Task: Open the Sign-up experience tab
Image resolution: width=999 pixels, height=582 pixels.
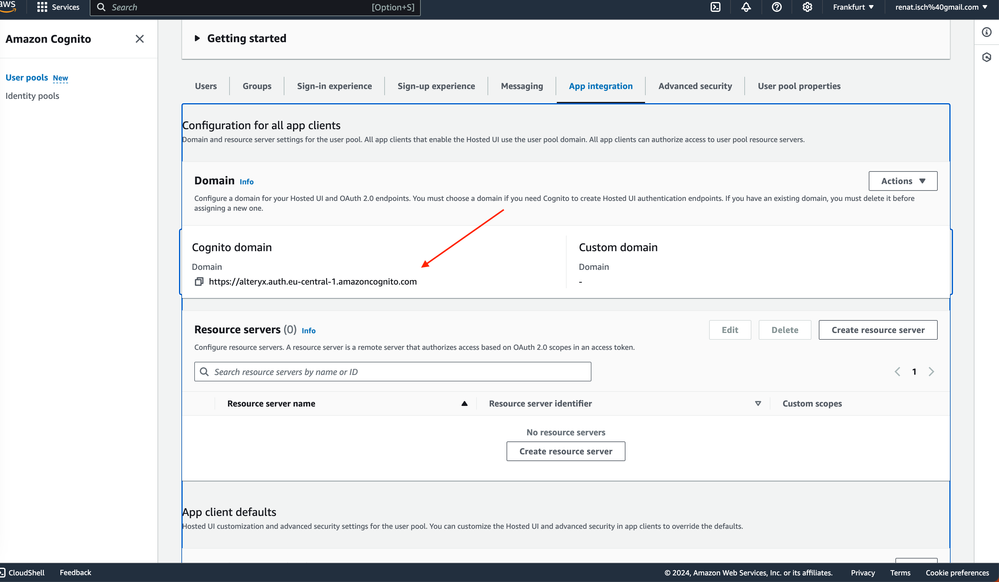Action: (436, 86)
